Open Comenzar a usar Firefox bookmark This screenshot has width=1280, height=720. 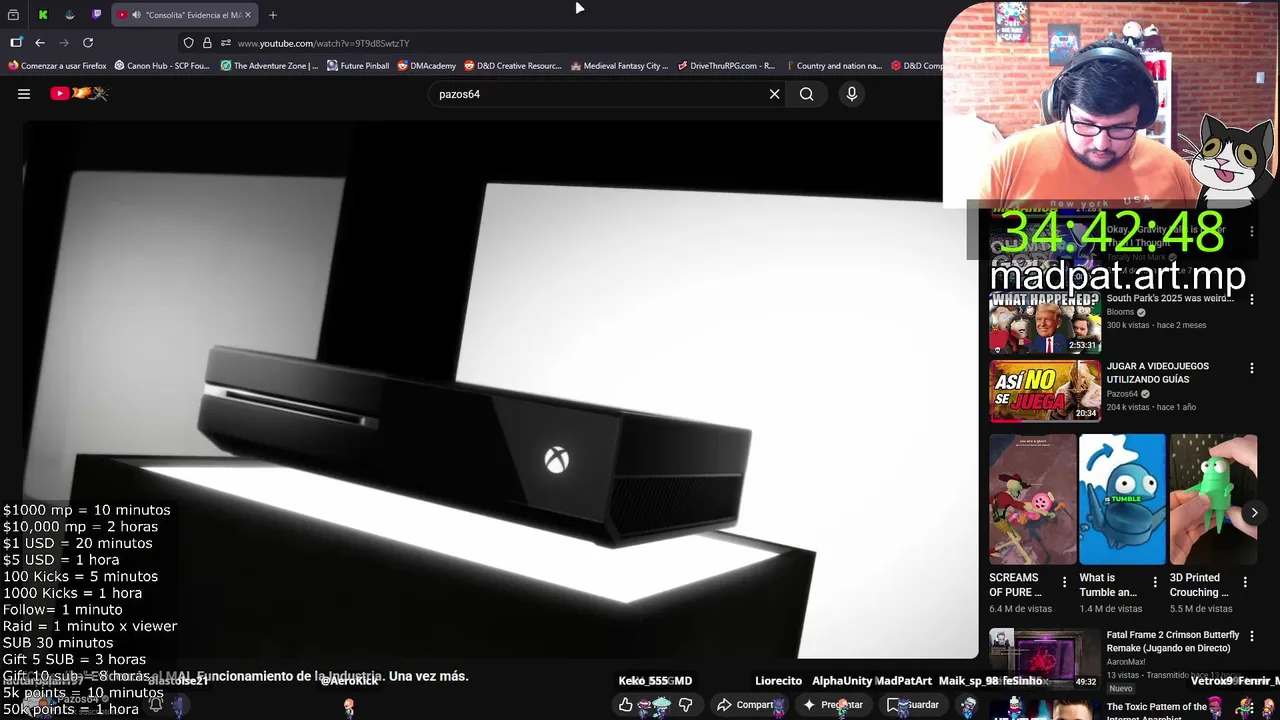(x=57, y=66)
